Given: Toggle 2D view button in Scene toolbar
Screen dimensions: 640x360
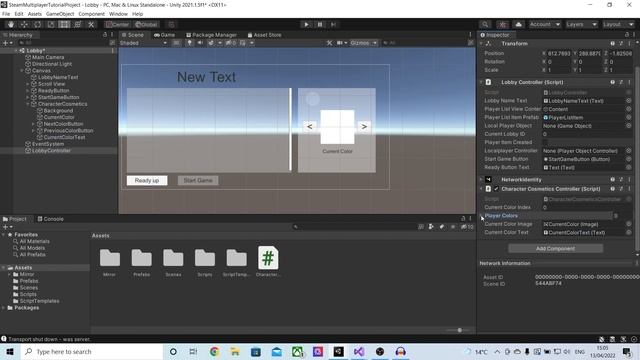Looking at the screenshot, I should 176,43.
